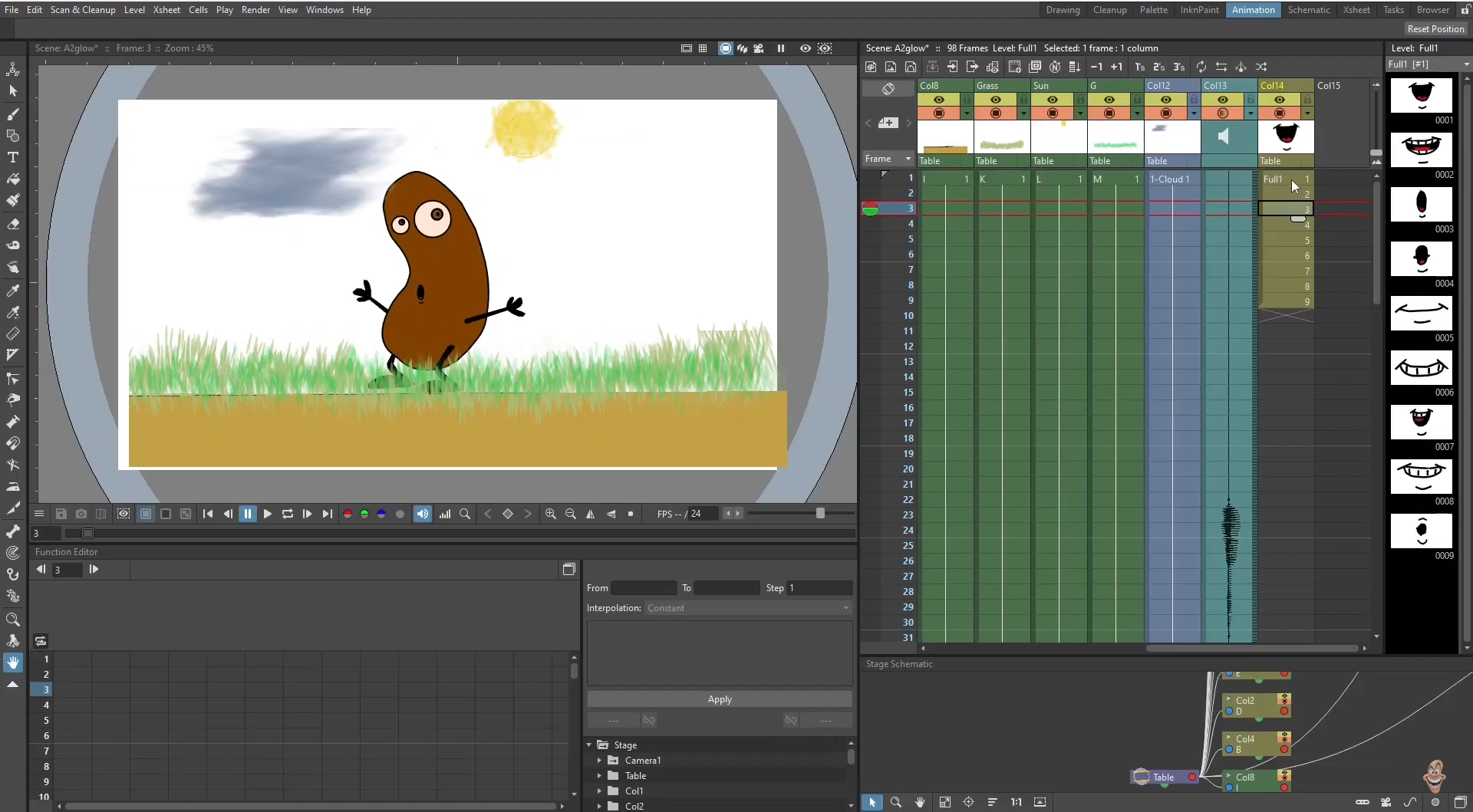
Task: Open the Interpolation dropdown
Action: 748,608
